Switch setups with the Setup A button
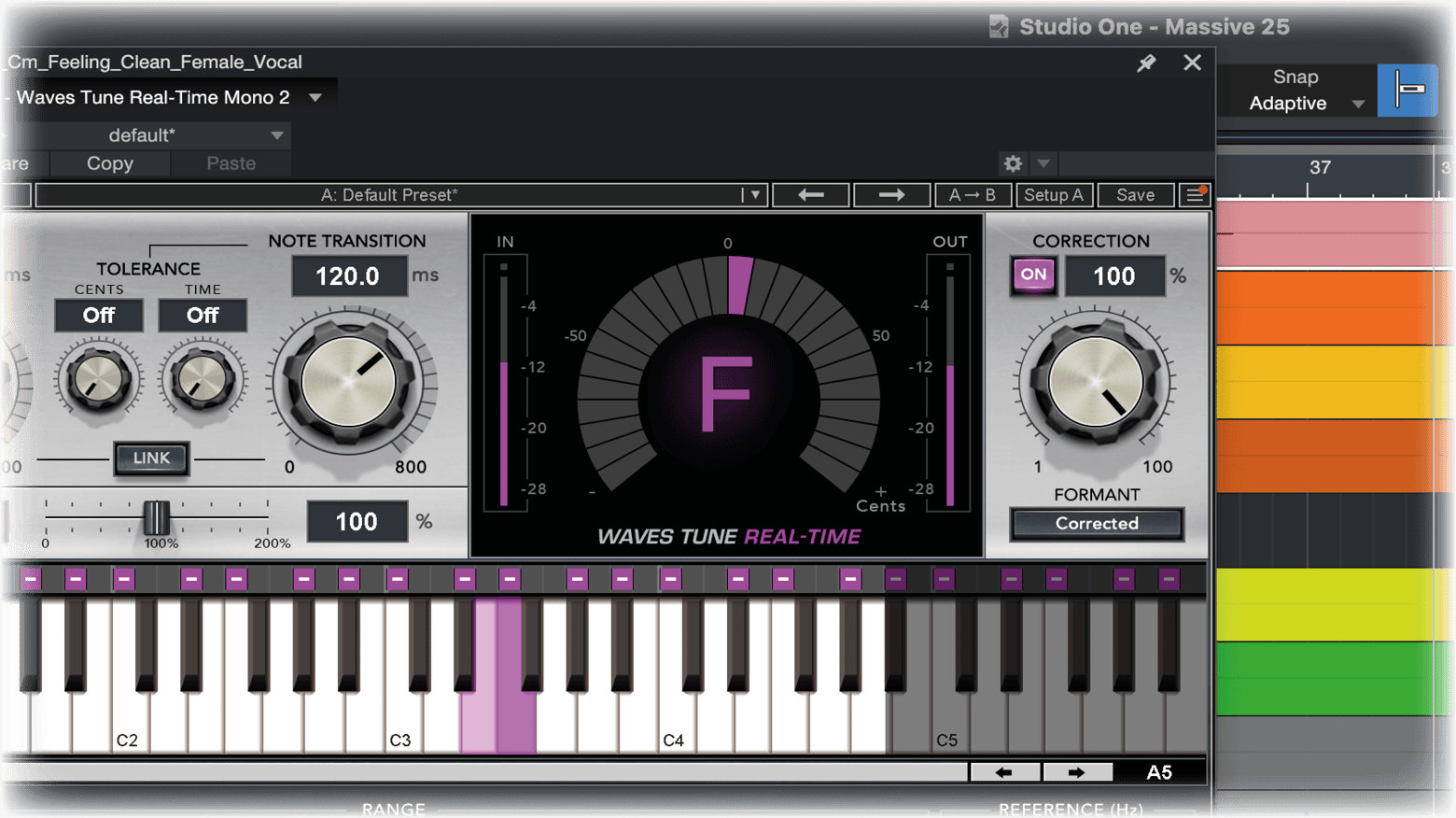The image size is (1456, 818). click(x=1054, y=195)
